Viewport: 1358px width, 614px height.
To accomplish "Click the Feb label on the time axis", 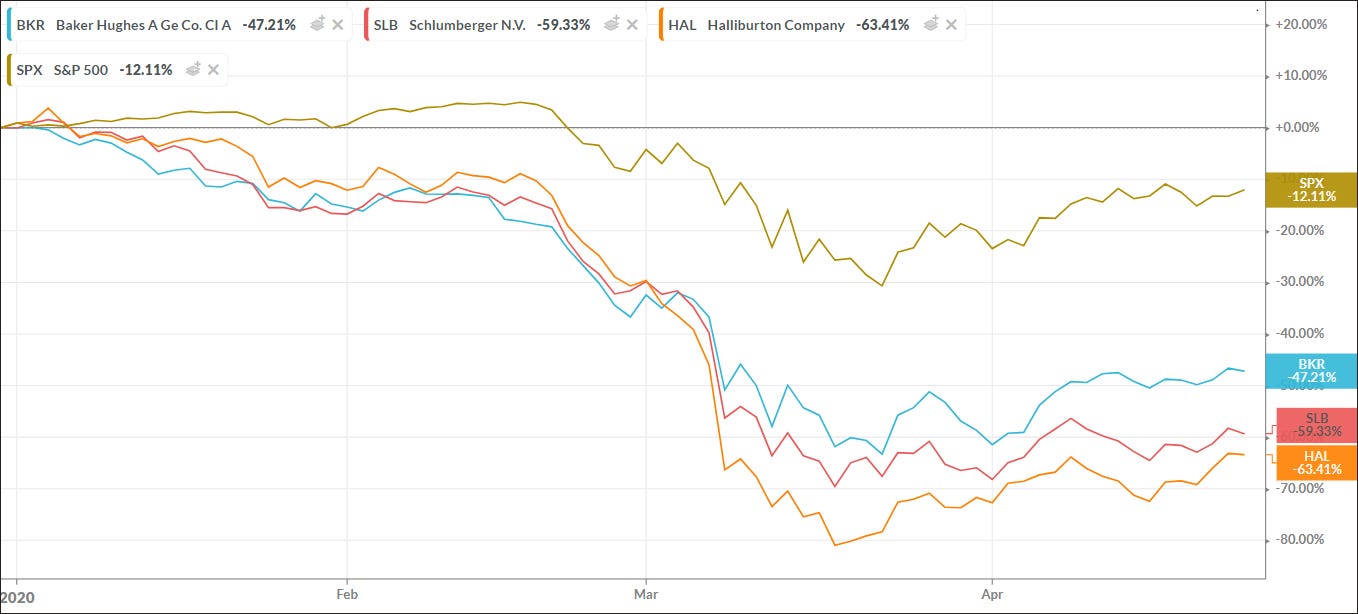I will 346,593.
